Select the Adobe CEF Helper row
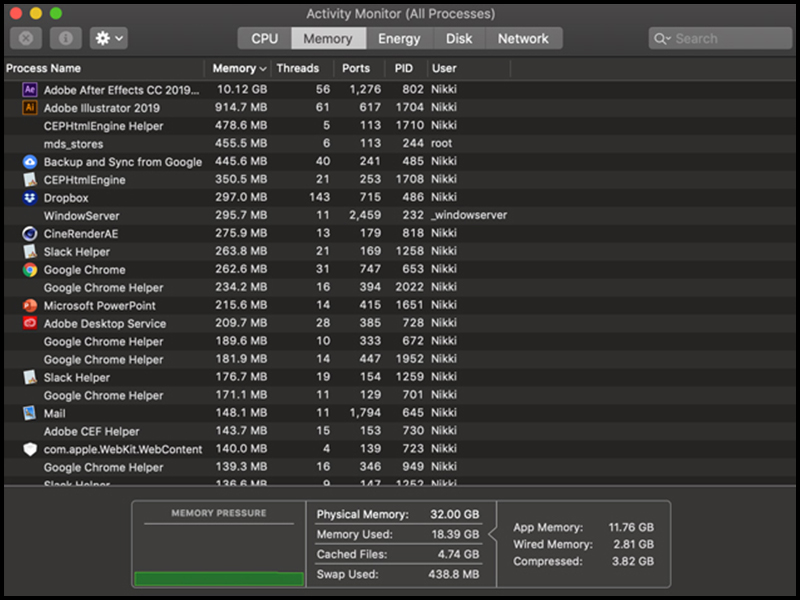Image resolution: width=800 pixels, height=600 pixels. point(399,431)
